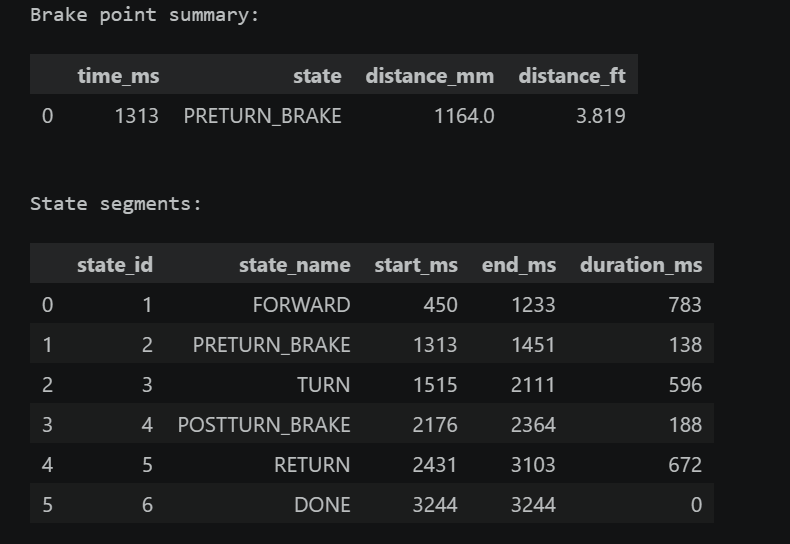Select the RETURN state name cell
The height and width of the screenshot is (544, 790).
(312, 464)
